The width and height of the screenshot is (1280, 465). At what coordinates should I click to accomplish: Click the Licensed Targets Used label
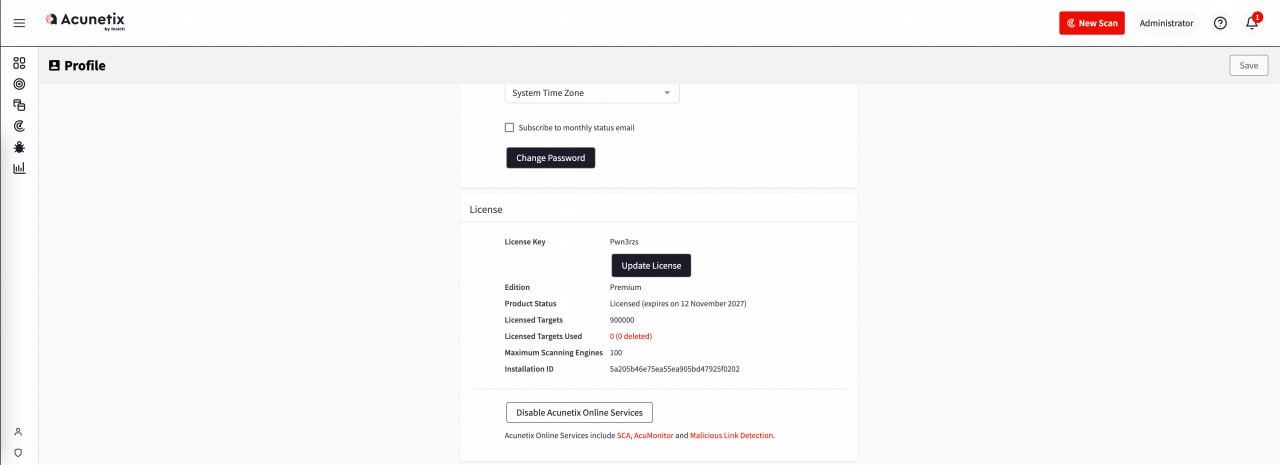pos(543,336)
